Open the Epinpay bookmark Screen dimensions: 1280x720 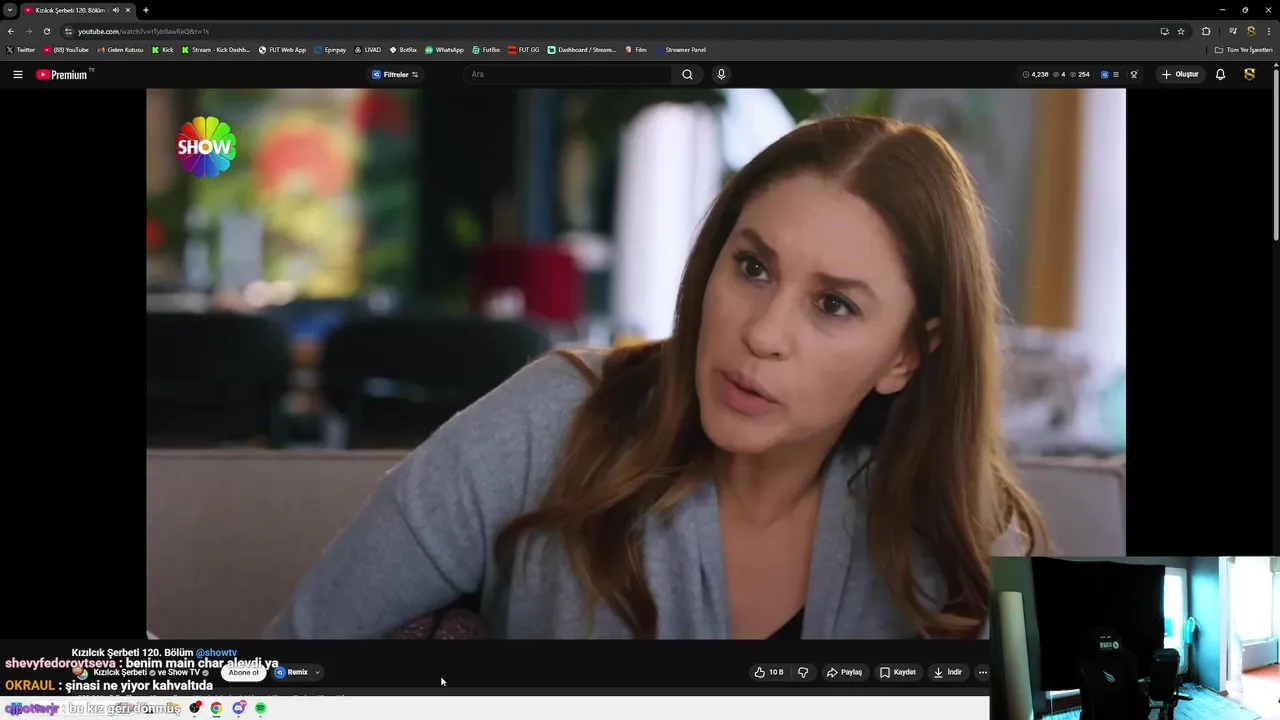[x=330, y=49]
